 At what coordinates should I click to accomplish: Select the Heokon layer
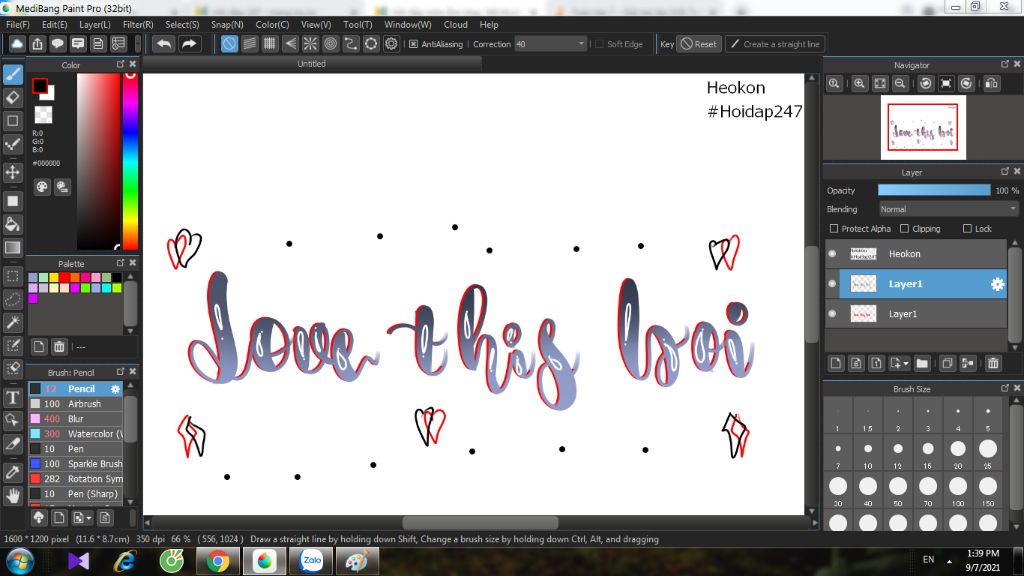tap(923, 254)
